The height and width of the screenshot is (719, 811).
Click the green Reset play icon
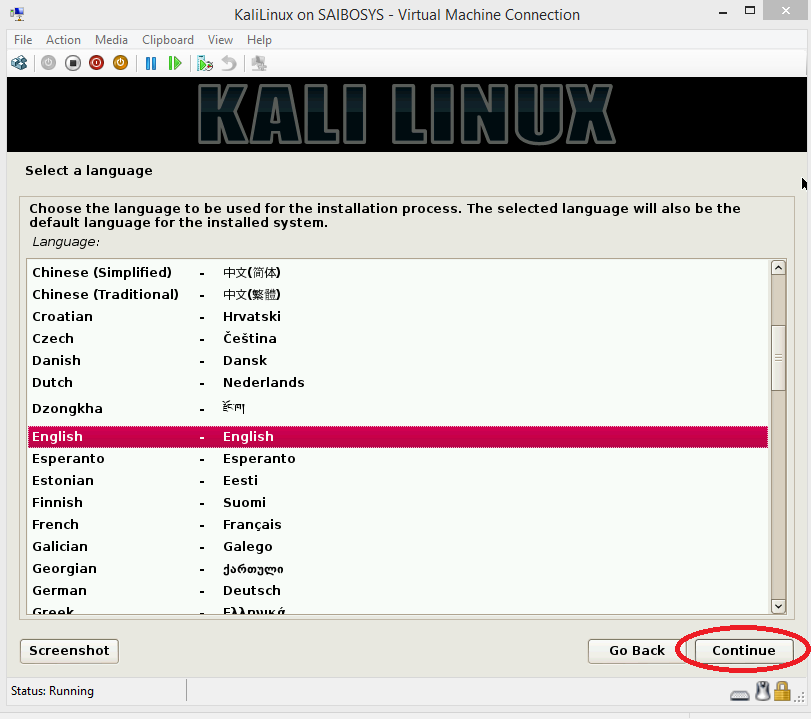point(175,64)
